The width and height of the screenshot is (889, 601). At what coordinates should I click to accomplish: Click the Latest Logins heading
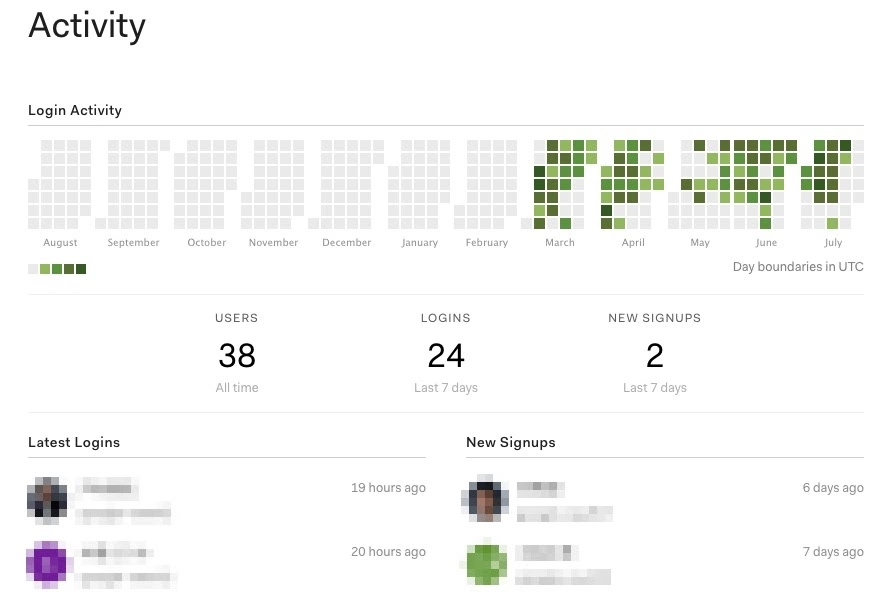(74, 442)
